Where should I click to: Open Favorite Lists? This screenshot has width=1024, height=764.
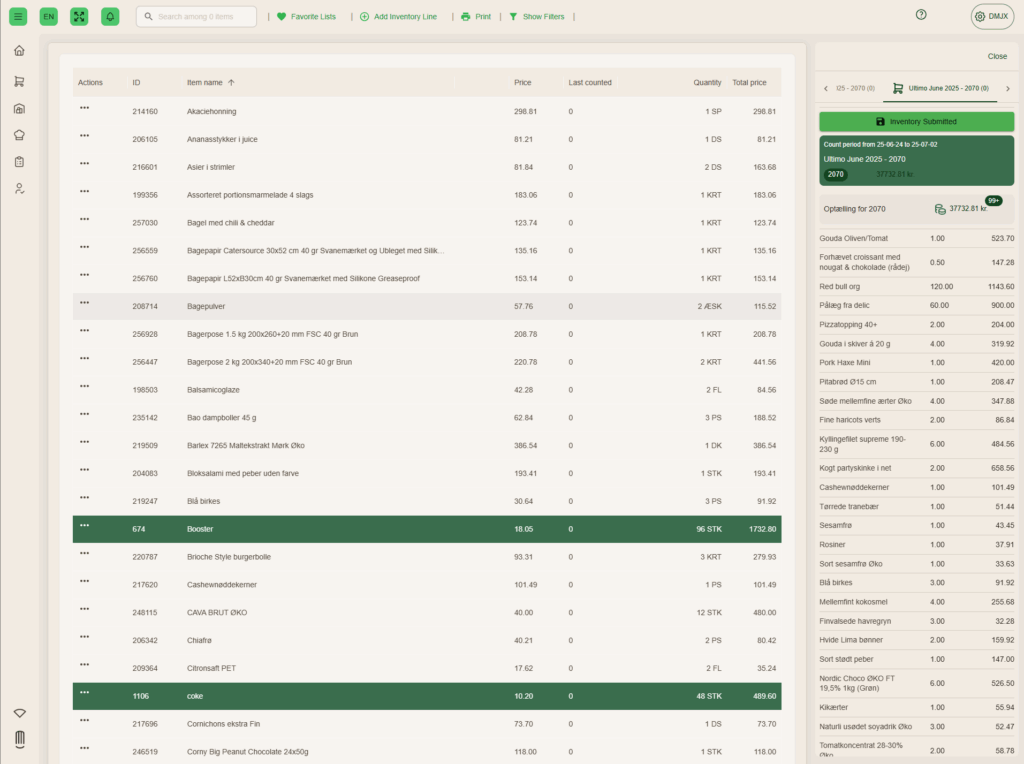point(306,17)
